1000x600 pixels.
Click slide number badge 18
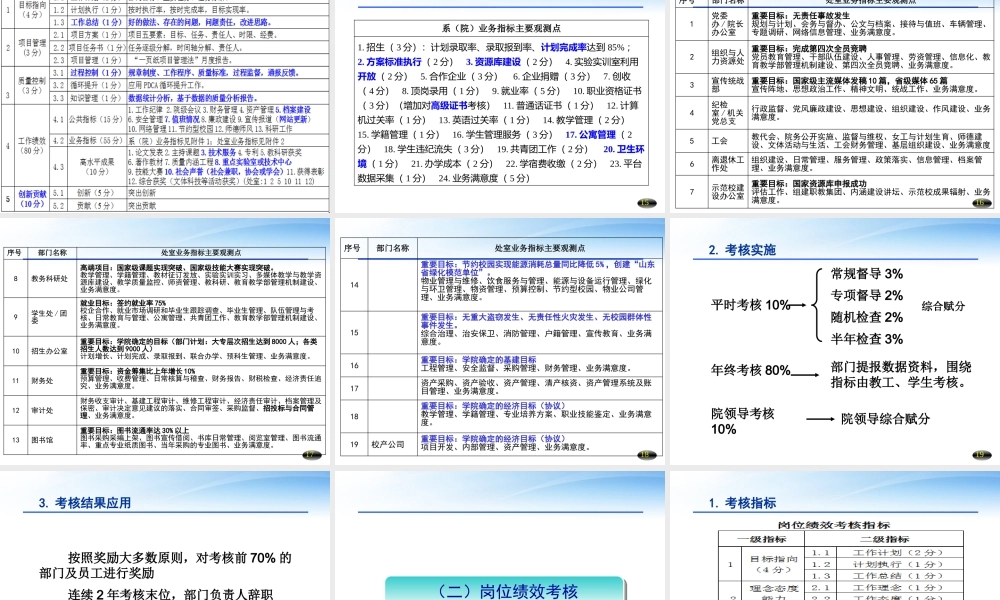(647, 455)
